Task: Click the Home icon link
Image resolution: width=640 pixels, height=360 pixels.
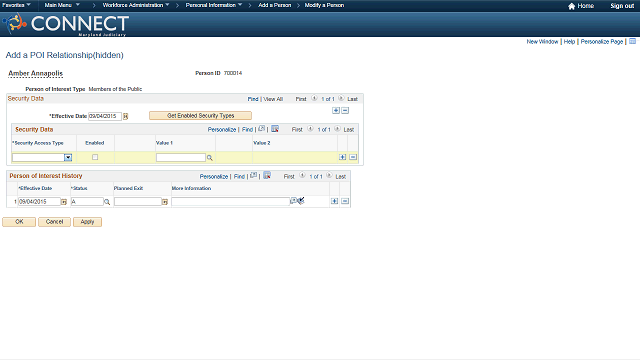Action: coord(581,6)
